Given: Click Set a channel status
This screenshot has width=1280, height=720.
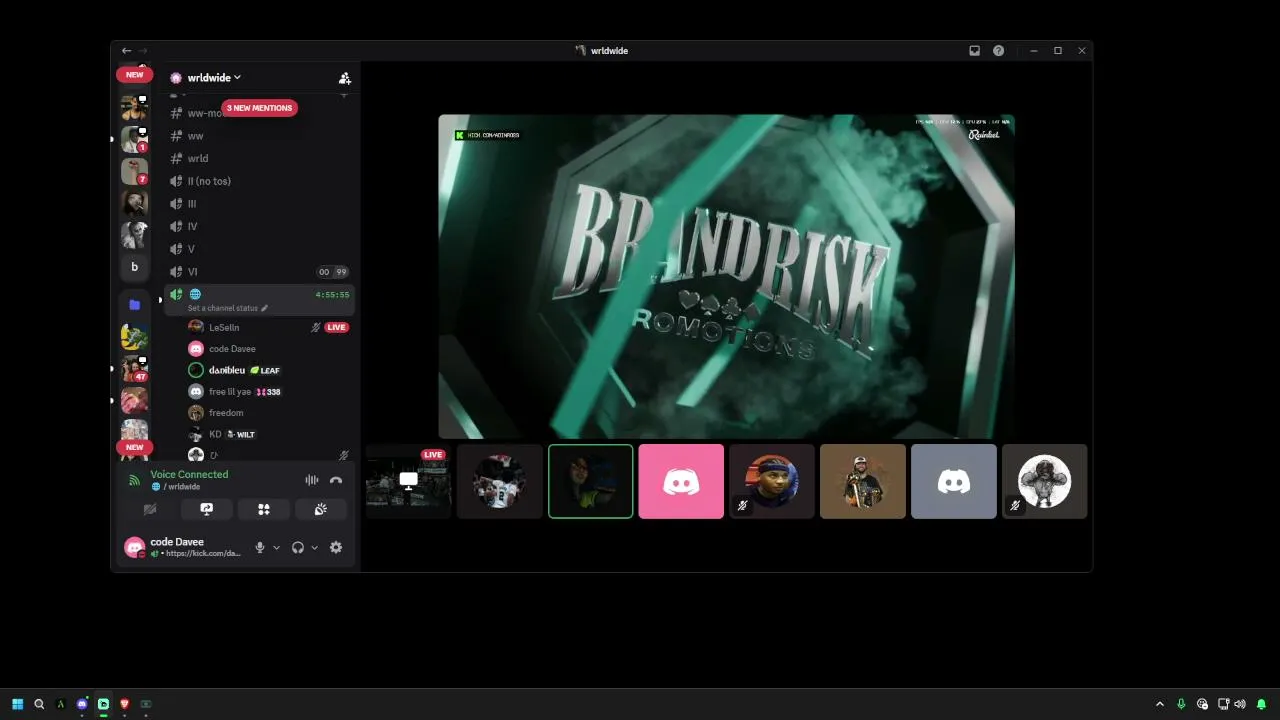Looking at the screenshot, I should (x=222, y=308).
